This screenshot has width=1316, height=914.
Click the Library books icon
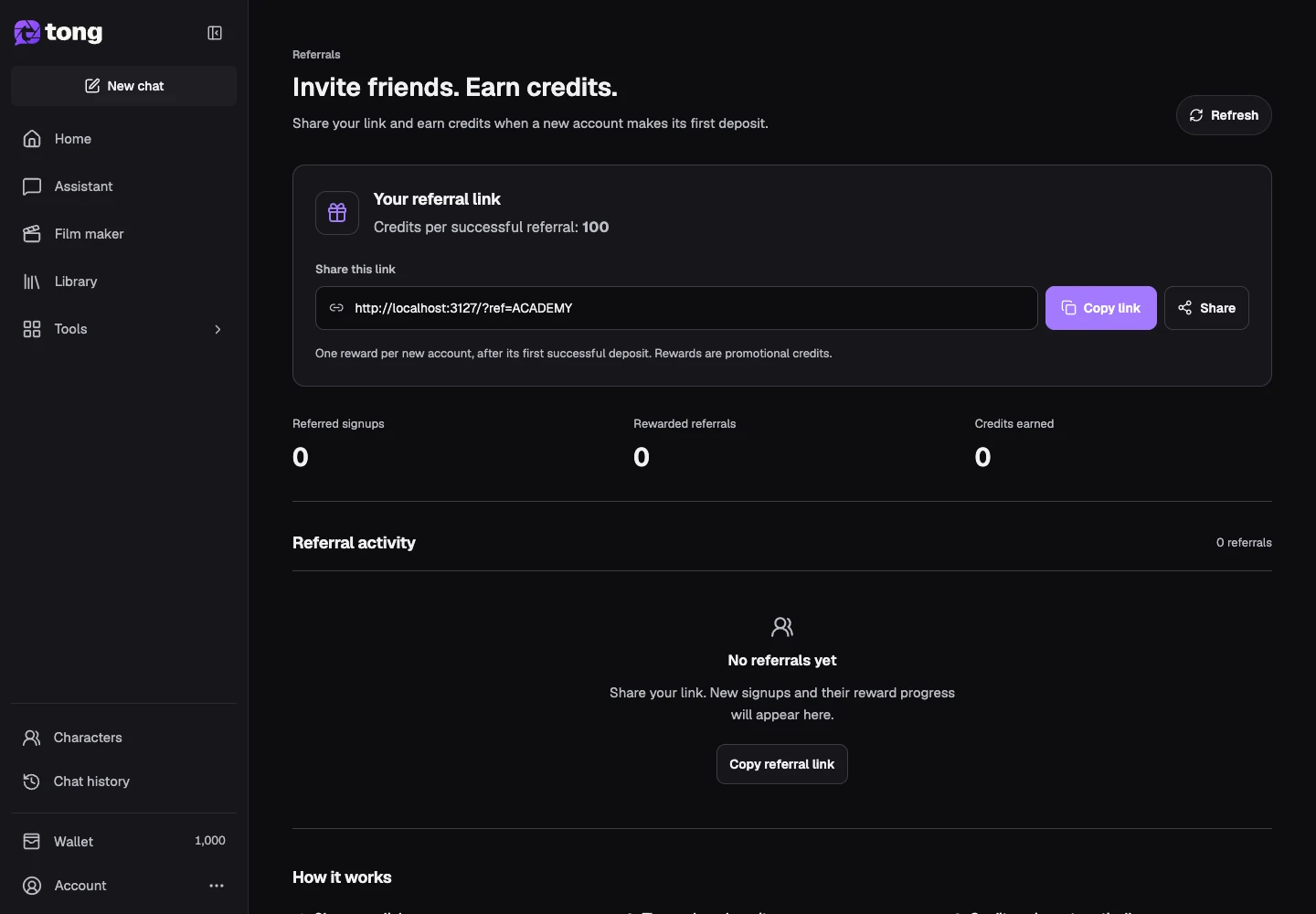pyautogui.click(x=32, y=282)
